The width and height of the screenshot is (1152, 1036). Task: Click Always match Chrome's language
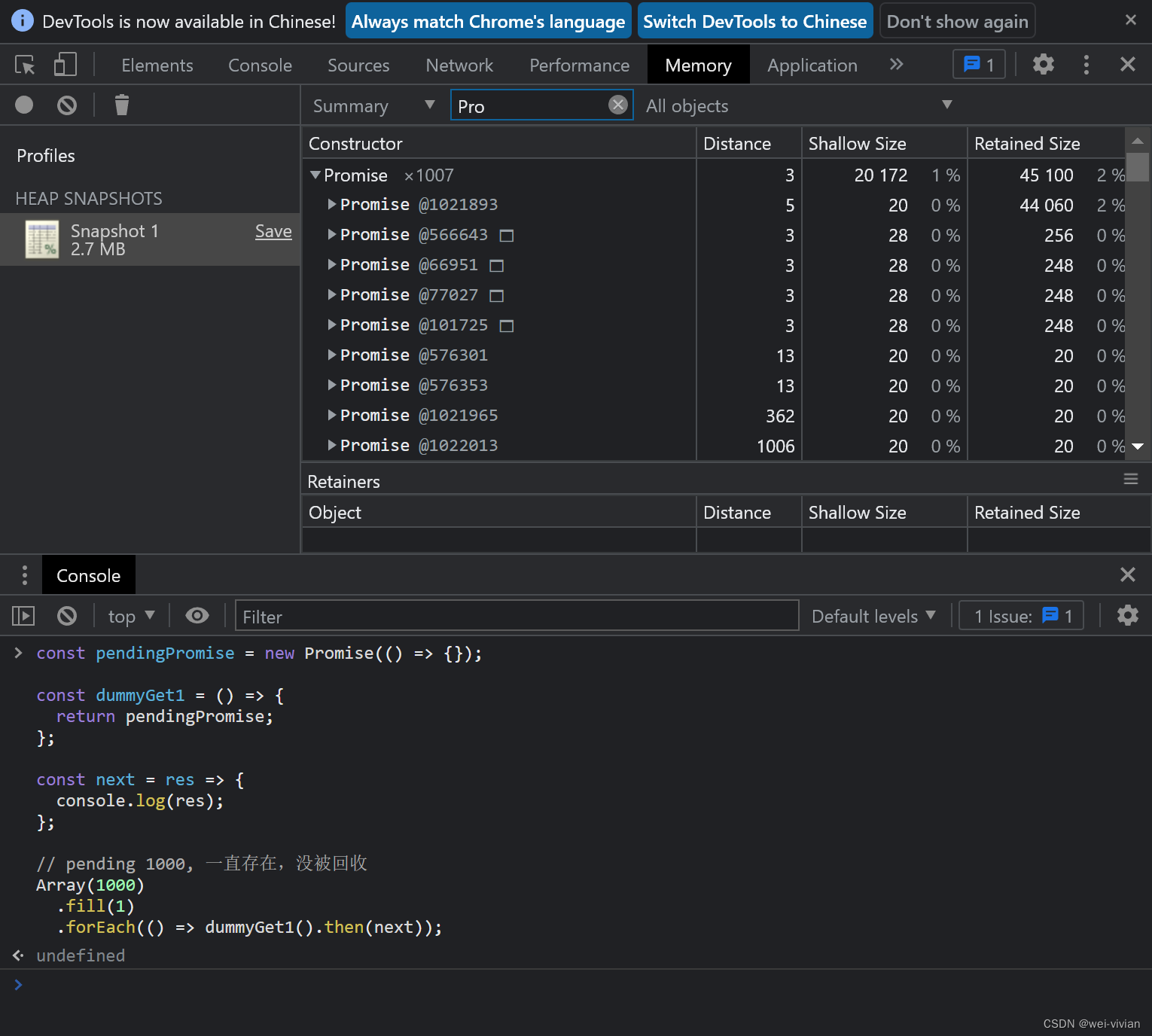(488, 21)
